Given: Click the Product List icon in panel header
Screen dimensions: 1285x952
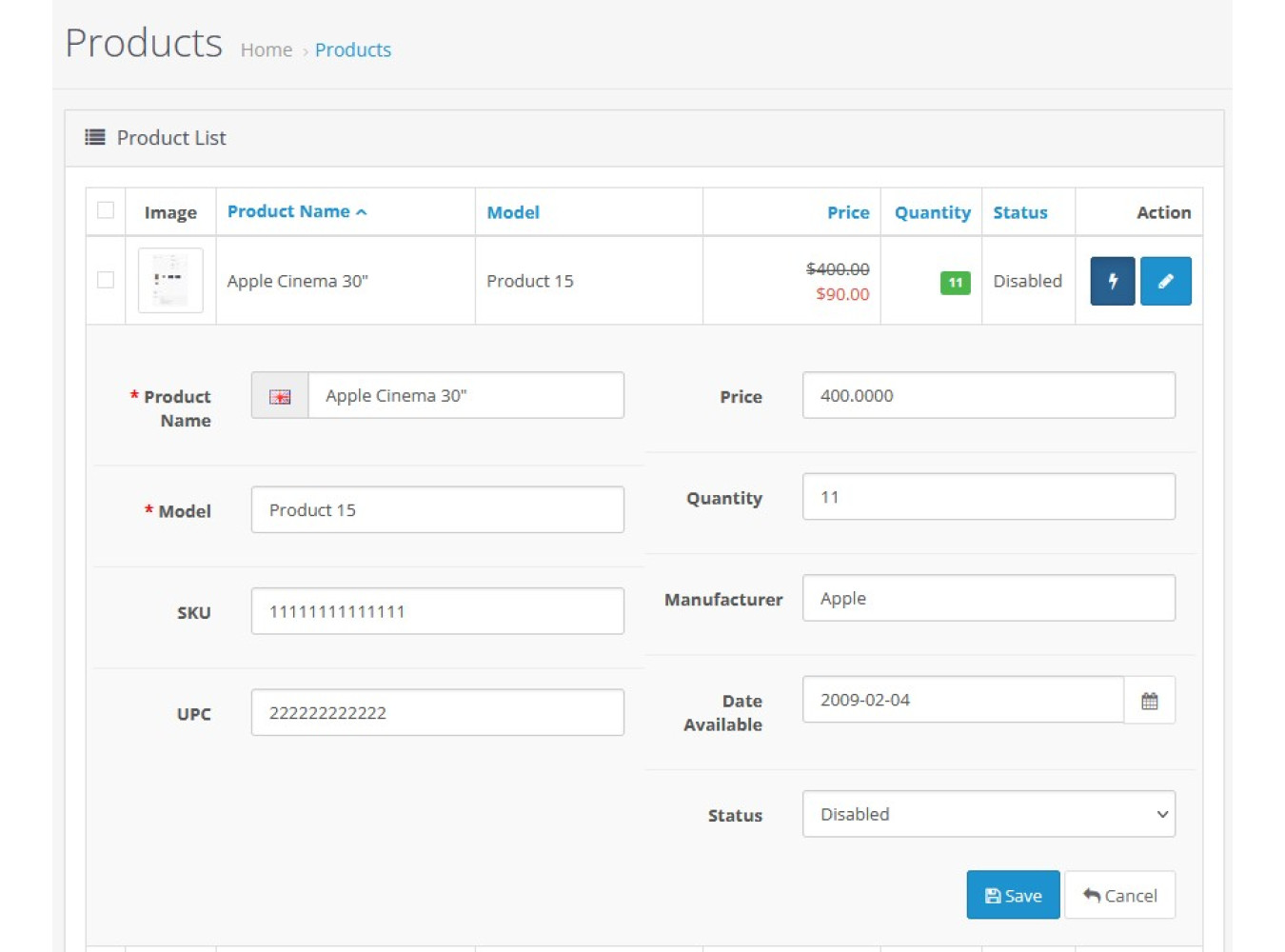Looking at the screenshot, I should point(95,138).
